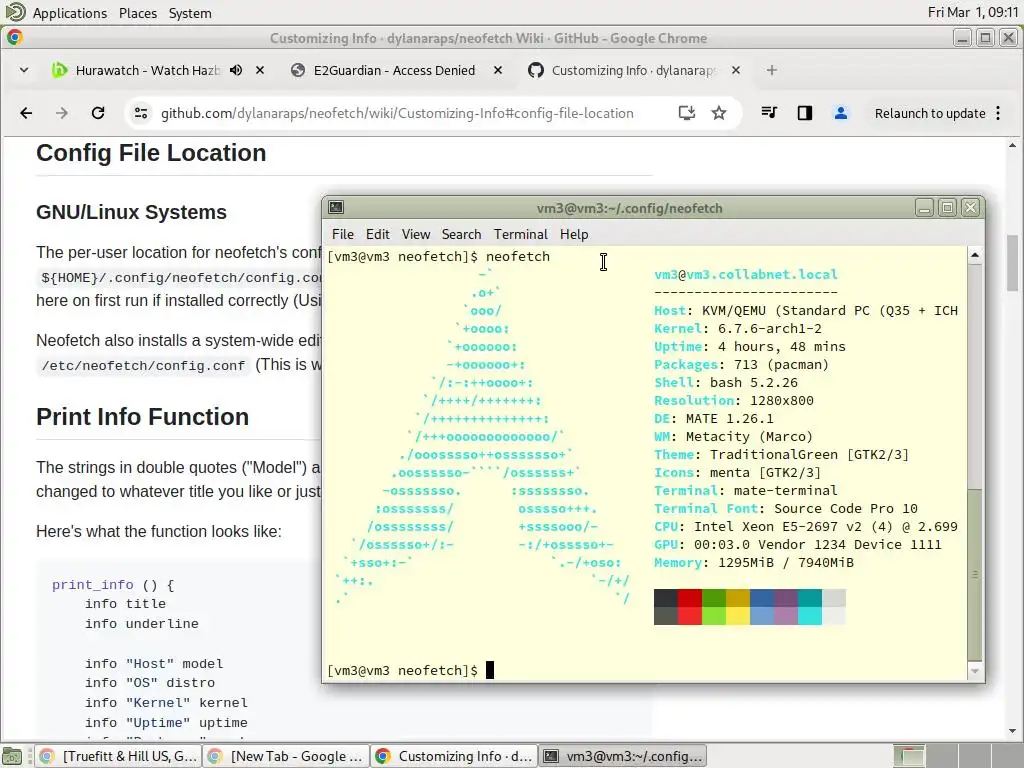The height and width of the screenshot is (768, 1024).
Task: Click the show desktop icon in bottom panel
Action: coord(12,756)
